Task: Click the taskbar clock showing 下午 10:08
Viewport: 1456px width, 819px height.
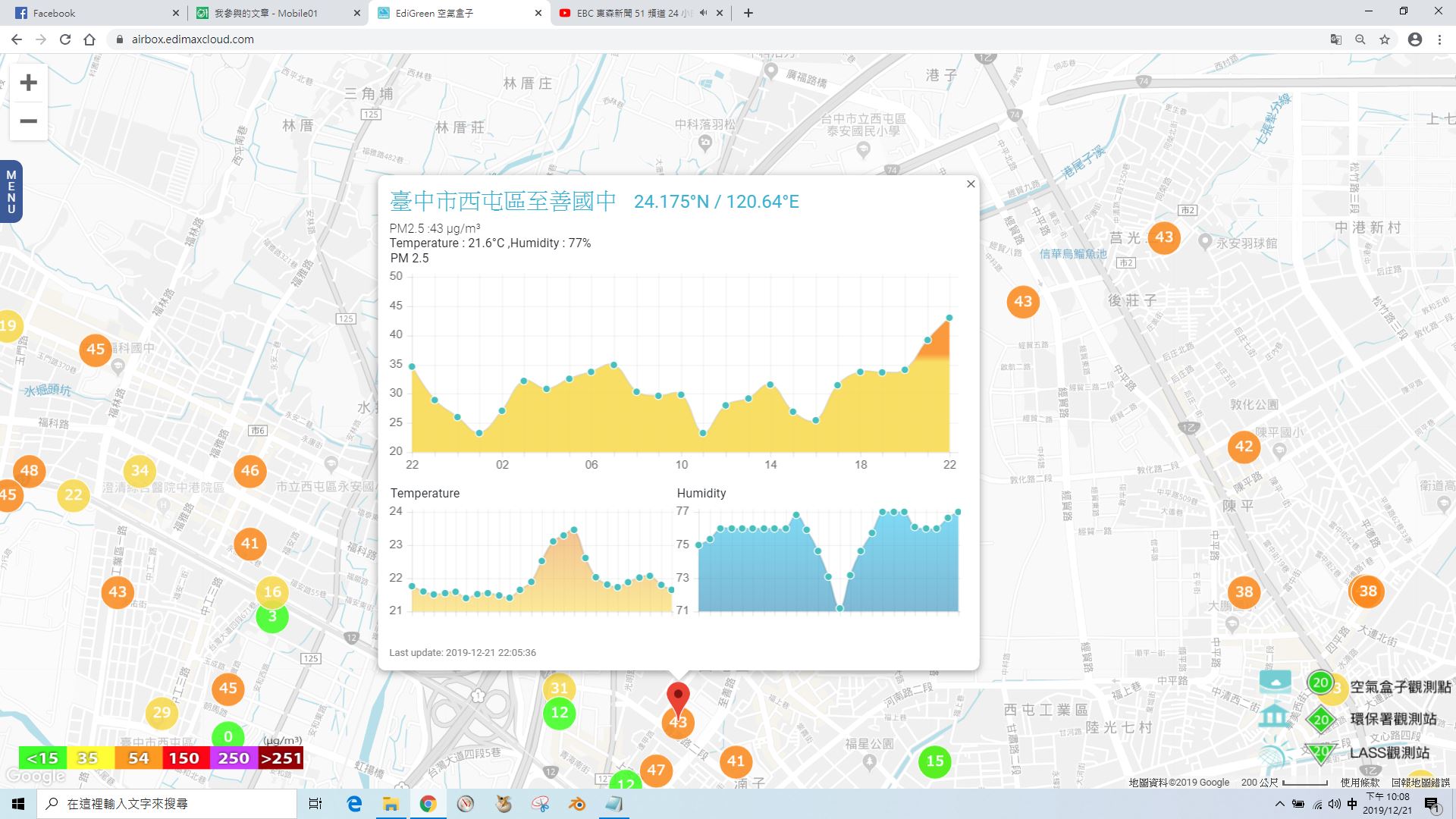Action: pos(1388,804)
